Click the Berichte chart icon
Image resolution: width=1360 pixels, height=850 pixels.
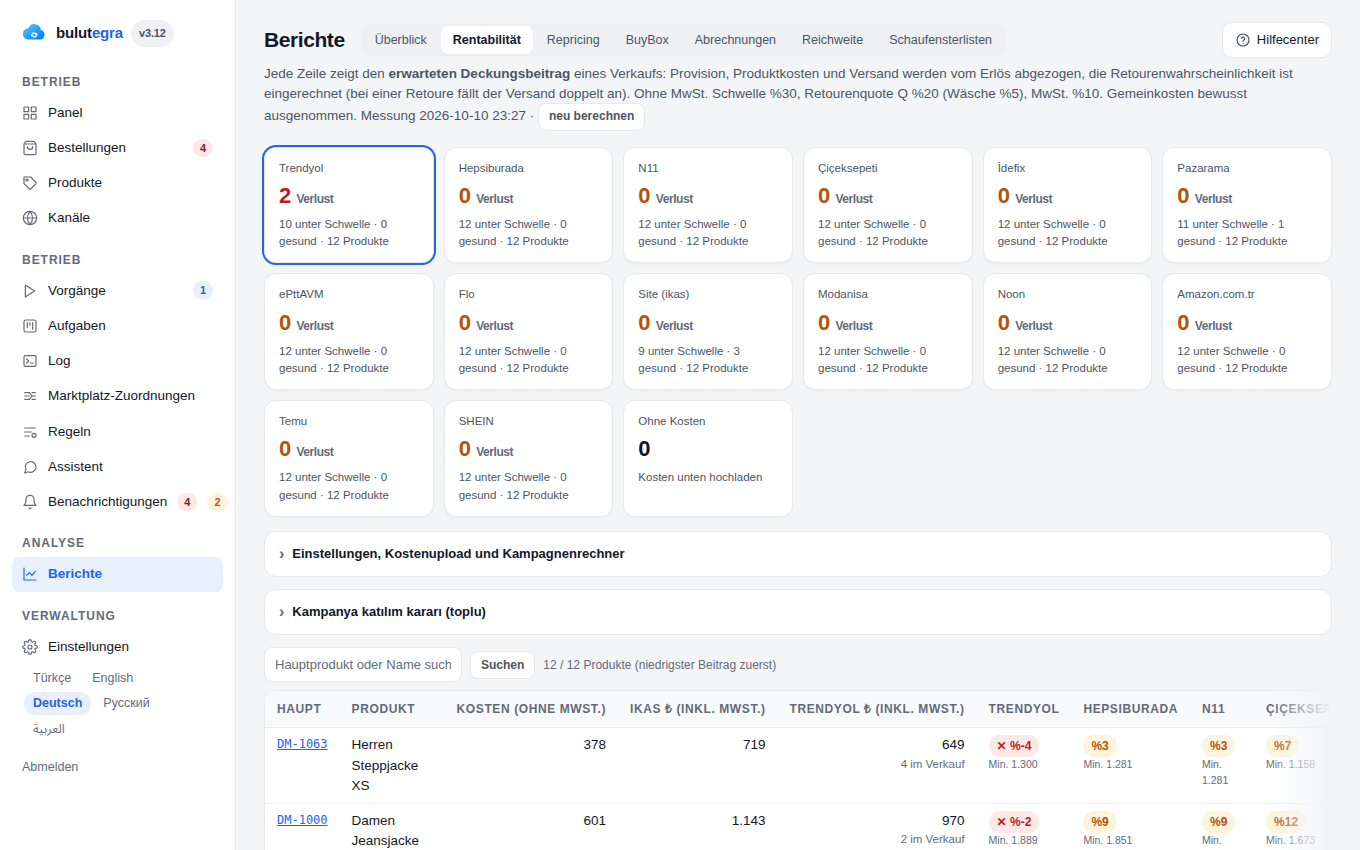pos(30,574)
